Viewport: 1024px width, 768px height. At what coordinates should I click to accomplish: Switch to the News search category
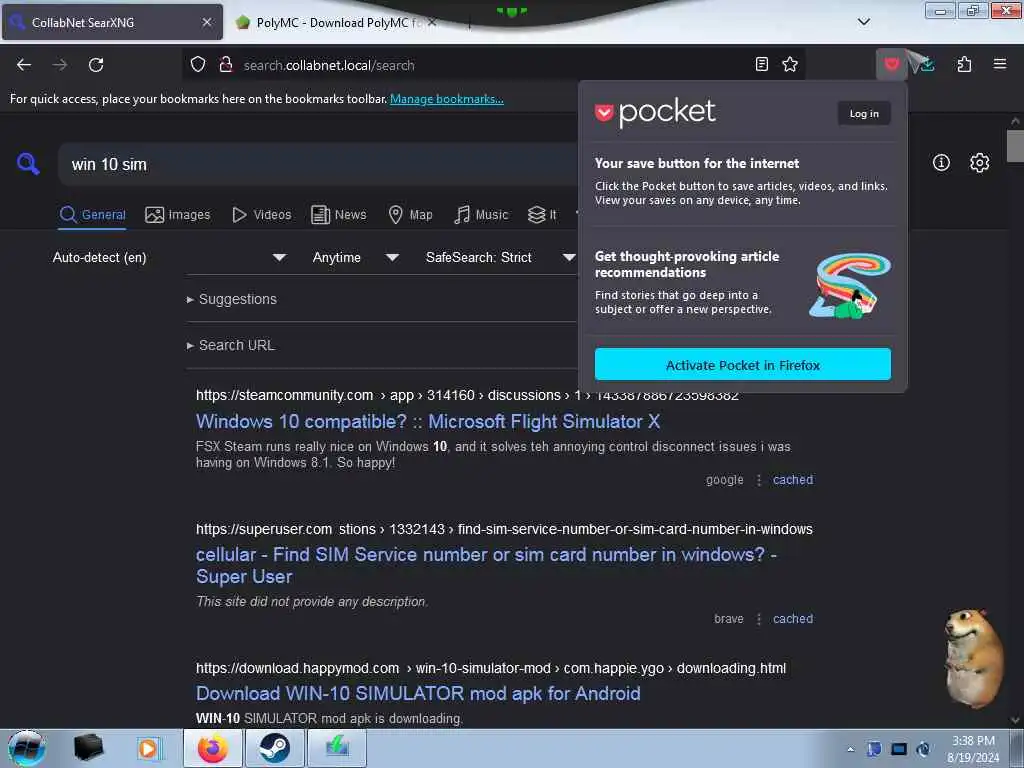click(339, 215)
